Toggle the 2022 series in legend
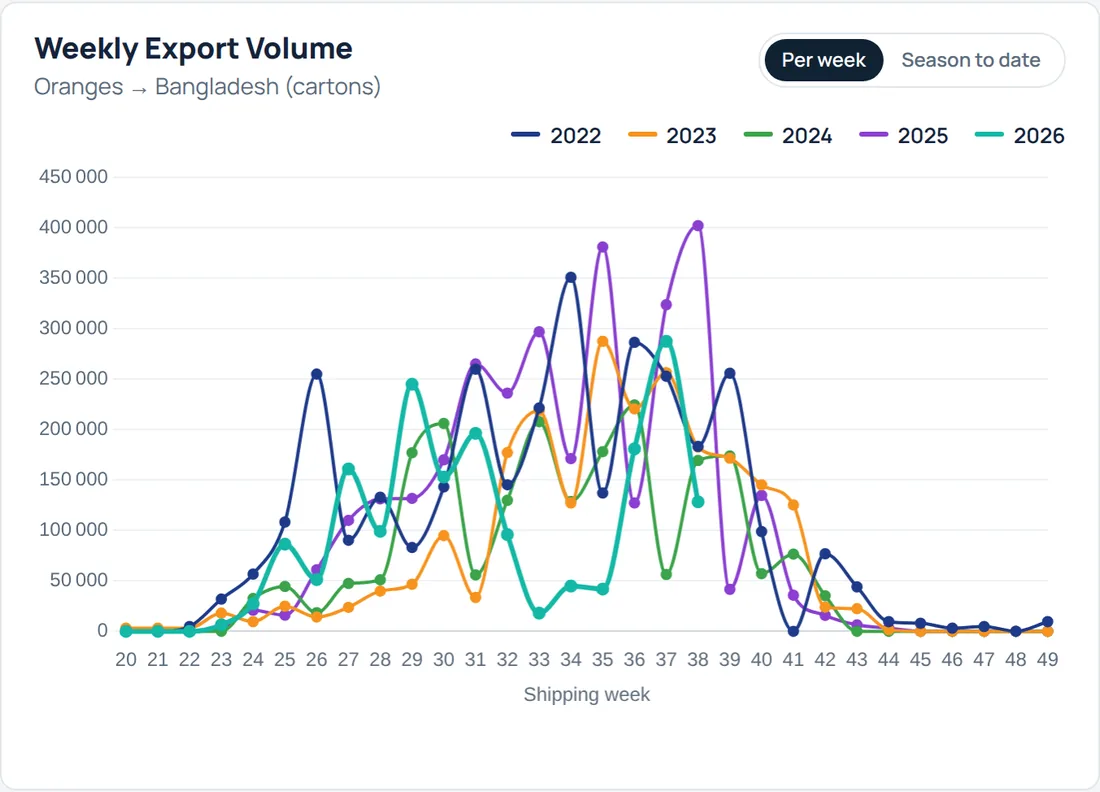The width and height of the screenshot is (1100, 792). [556, 135]
